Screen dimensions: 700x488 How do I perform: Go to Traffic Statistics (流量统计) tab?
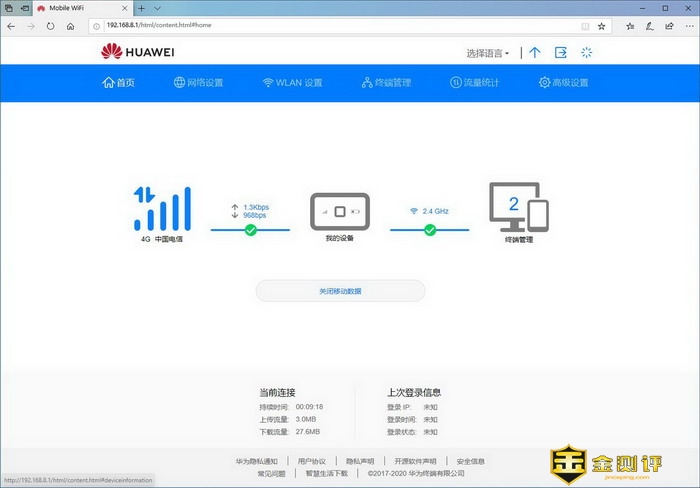[474, 82]
